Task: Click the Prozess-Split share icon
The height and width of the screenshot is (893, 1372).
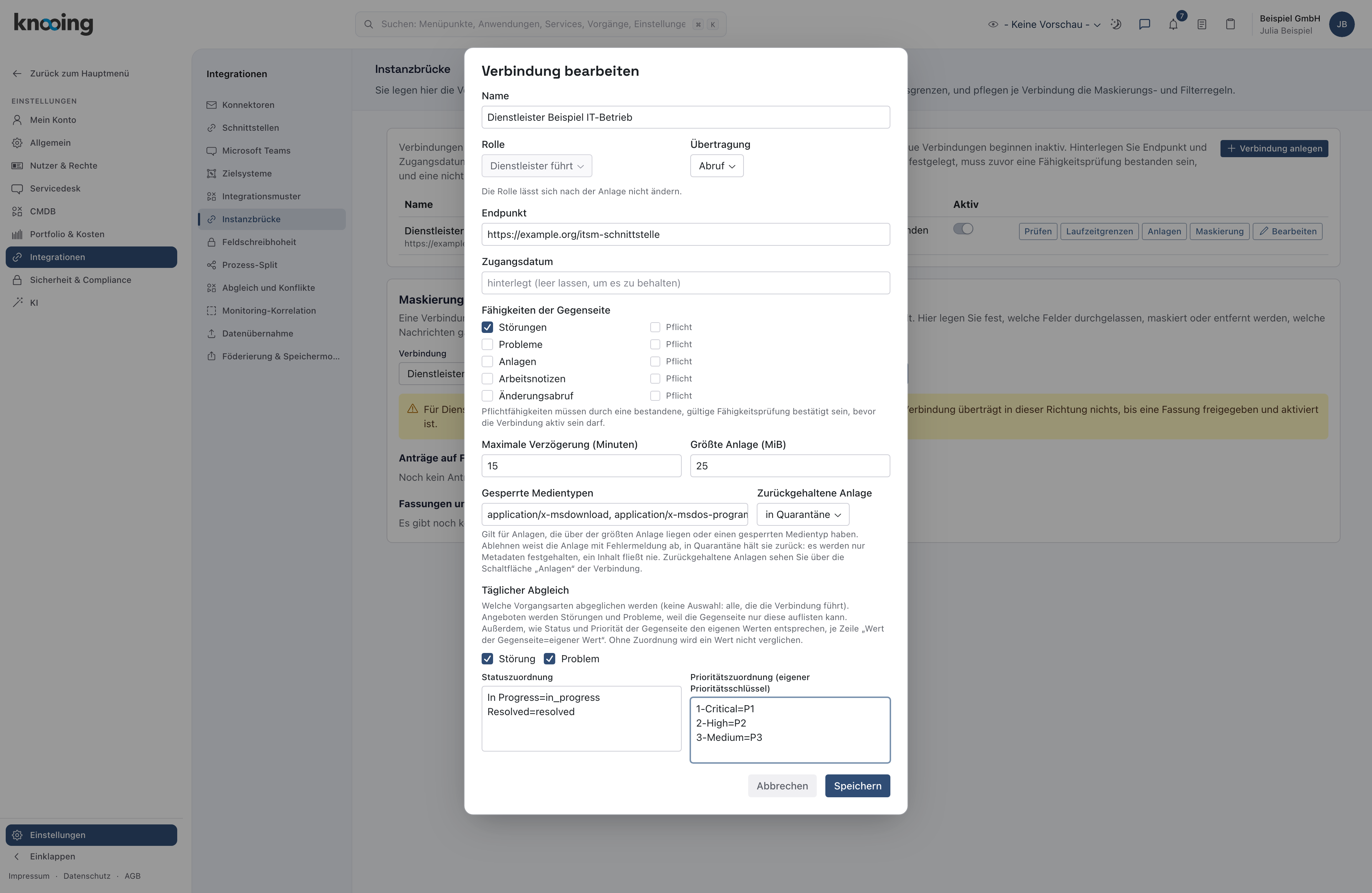Action: coord(212,265)
